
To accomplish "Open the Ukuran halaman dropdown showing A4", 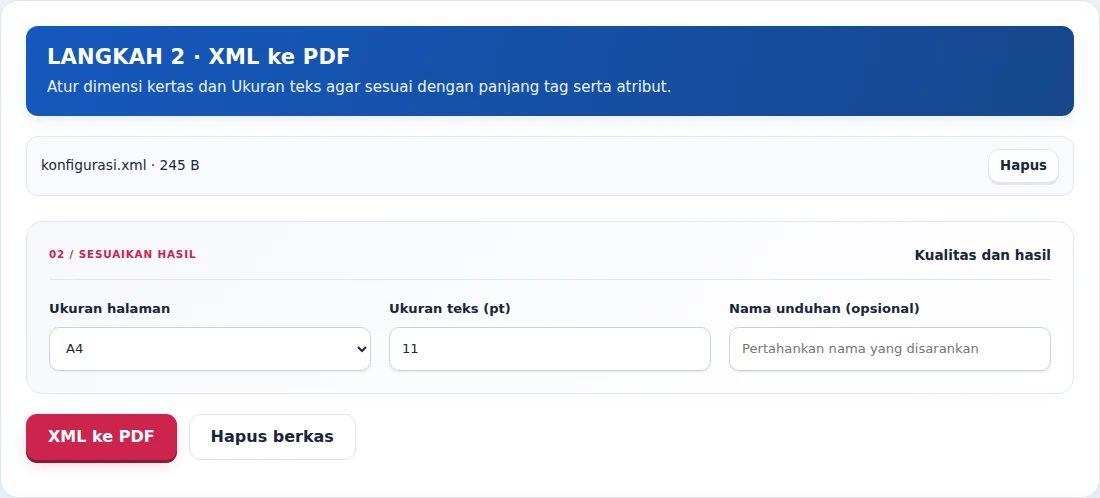I will coord(210,349).
